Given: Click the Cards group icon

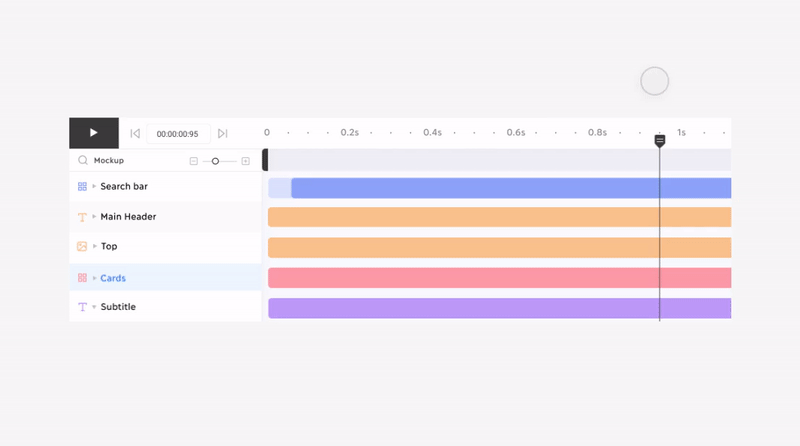Looking at the screenshot, I should (x=82, y=278).
